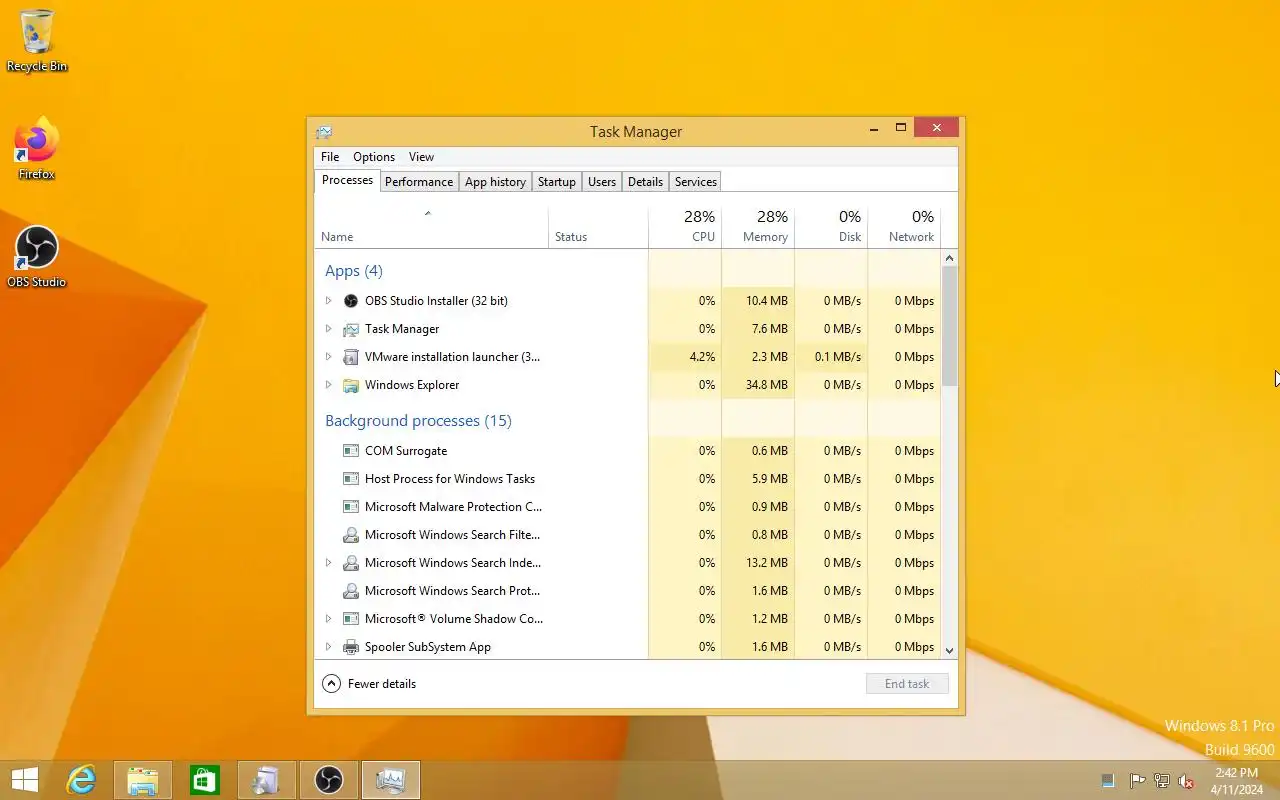This screenshot has height=800, width=1280.
Task: Switch to the Details tab
Action: pos(645,182)
